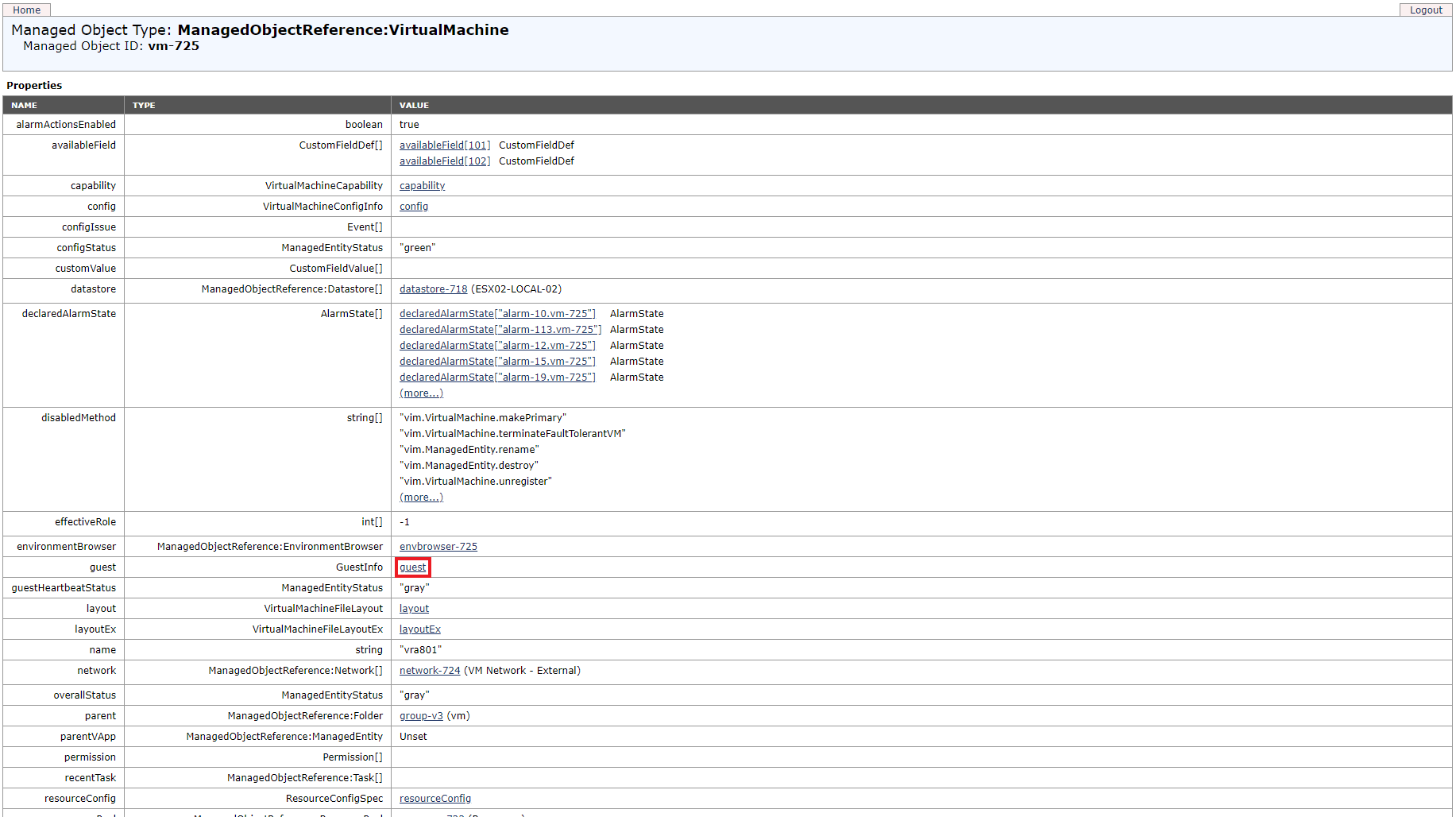
Task: Open the config VirtualMachineConfigInfo link
Action: pos(413,206)
